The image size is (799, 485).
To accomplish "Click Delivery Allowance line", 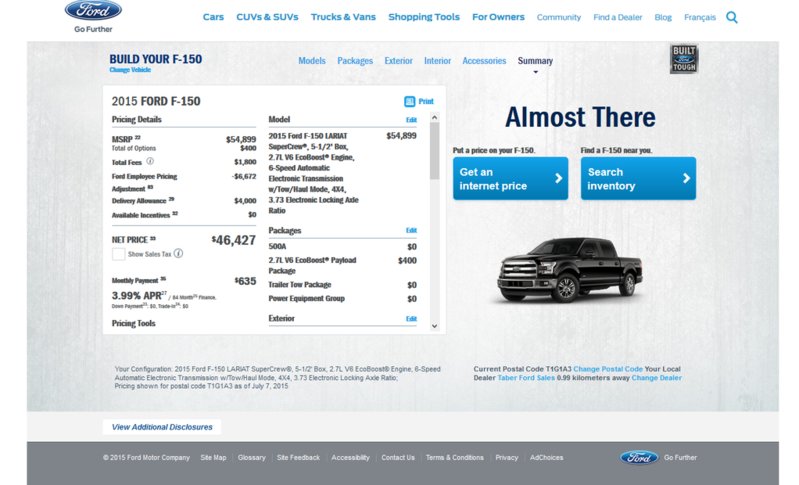I will (x=184, y=201).
